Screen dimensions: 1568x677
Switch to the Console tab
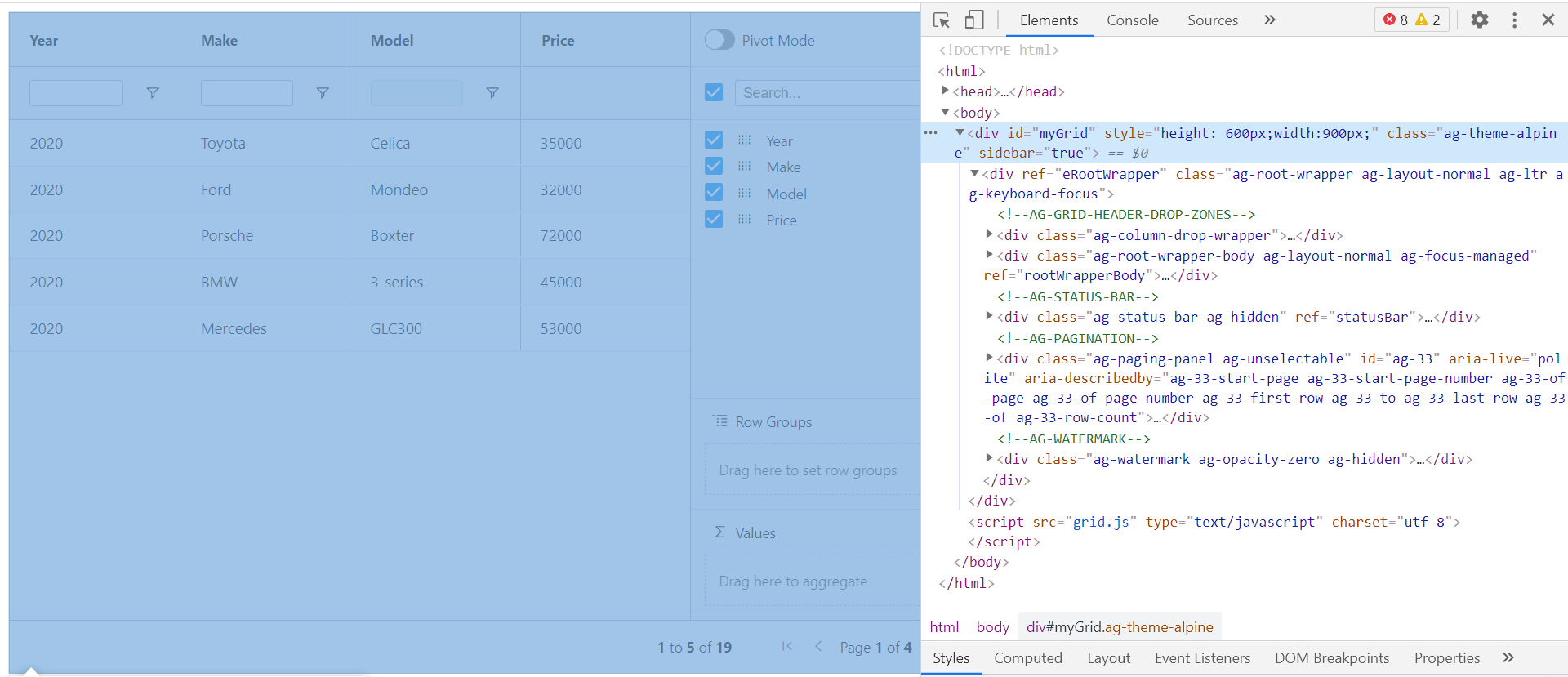pos(1132,20)
